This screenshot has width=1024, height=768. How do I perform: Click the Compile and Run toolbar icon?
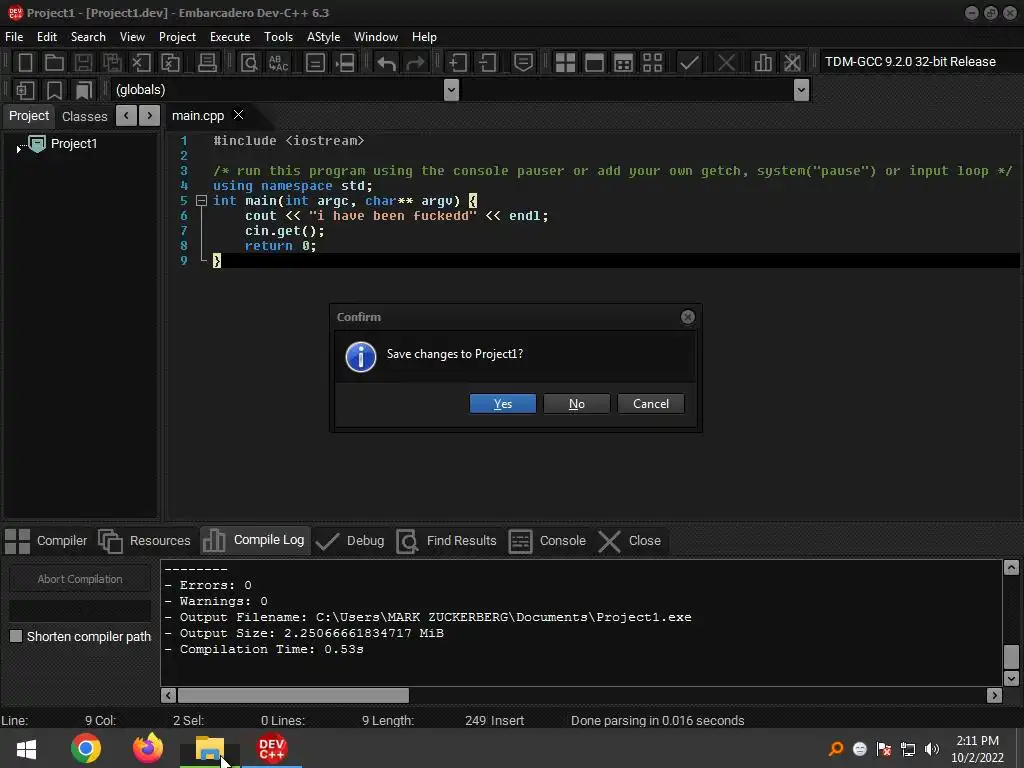(624, 63)
